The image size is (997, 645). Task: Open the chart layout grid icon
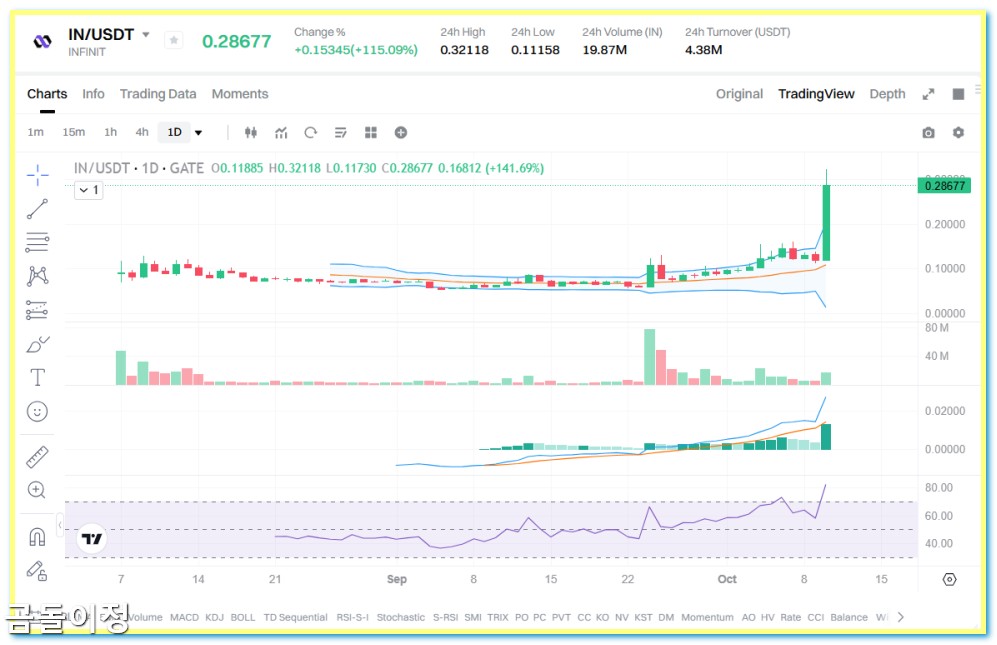pyautogui.click(x=371, y=132)
